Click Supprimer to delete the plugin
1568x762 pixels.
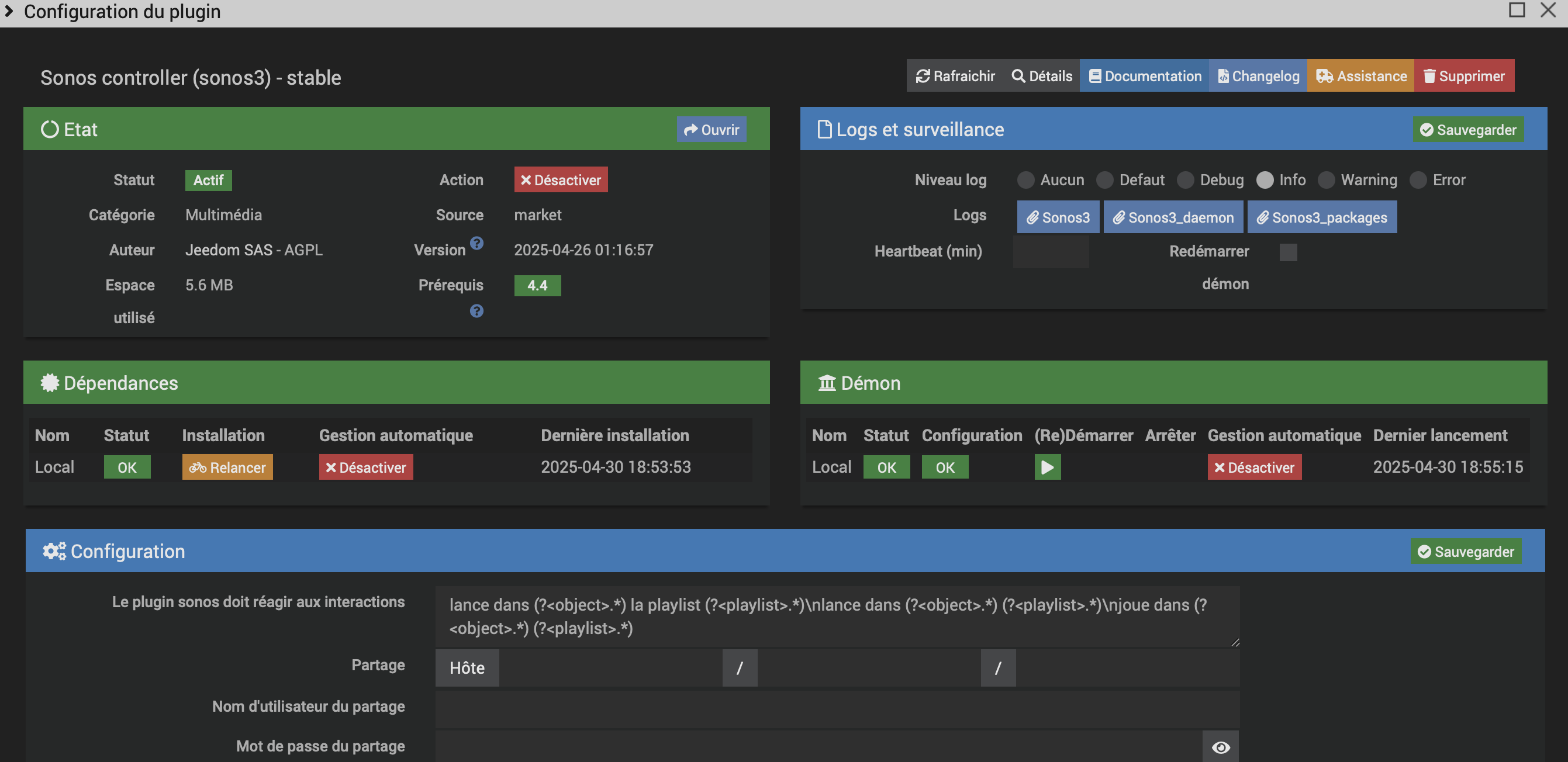pos(1464,76)
